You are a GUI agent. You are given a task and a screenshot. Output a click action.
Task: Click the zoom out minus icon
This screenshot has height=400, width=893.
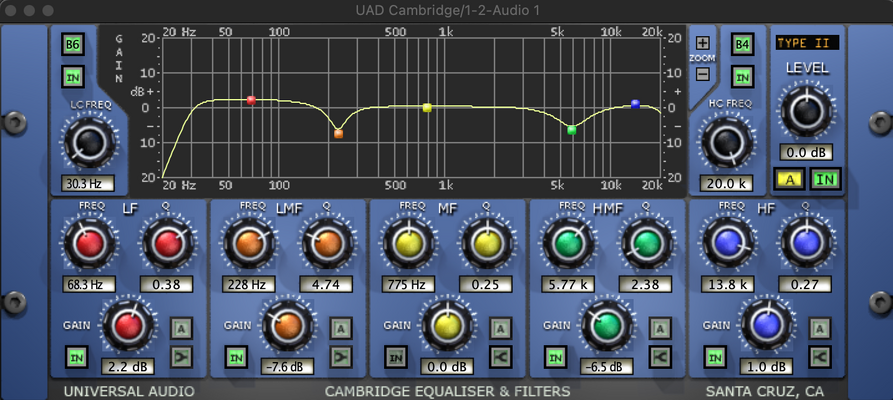pyautogui.click(x=703, y=74)
